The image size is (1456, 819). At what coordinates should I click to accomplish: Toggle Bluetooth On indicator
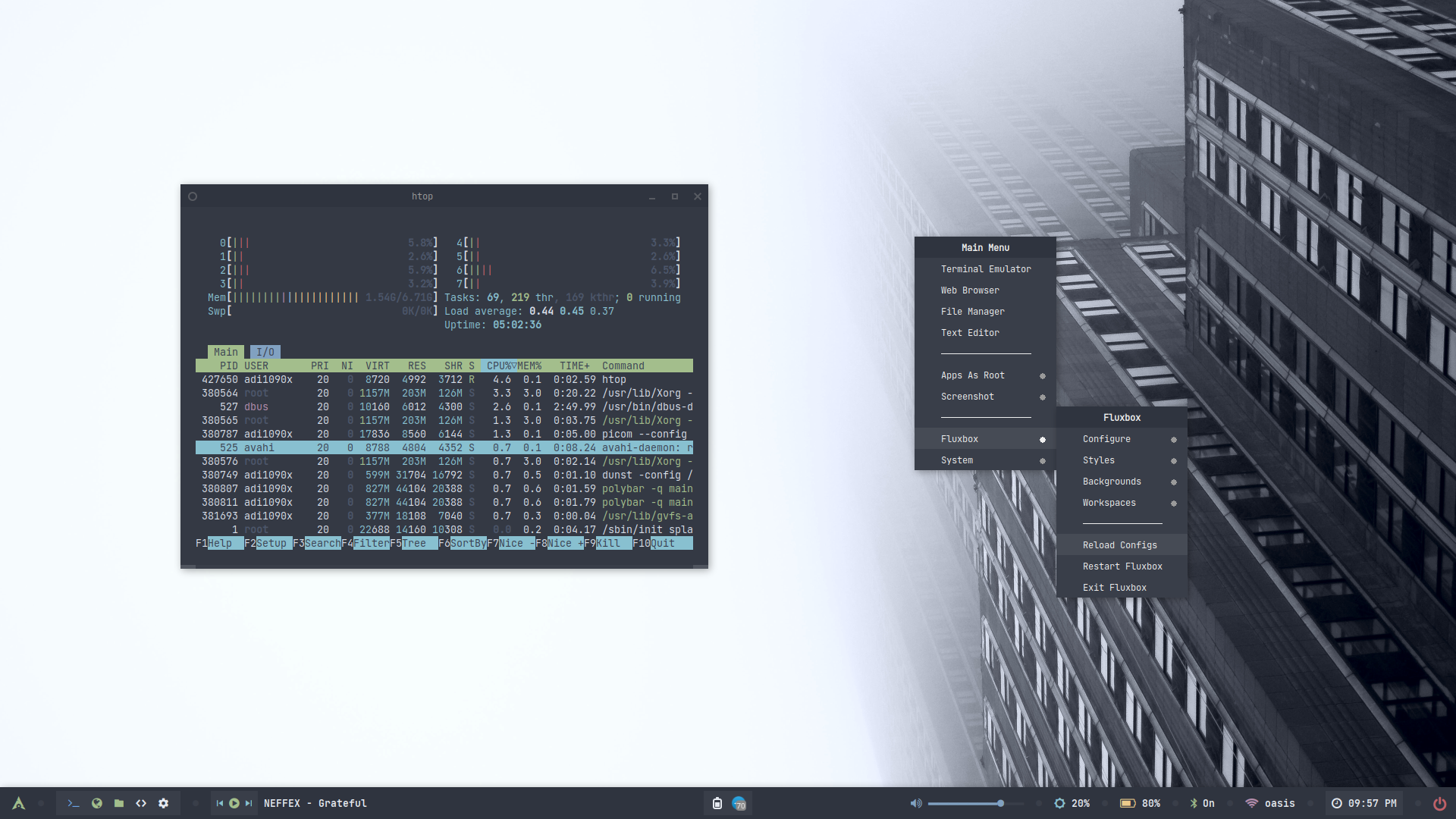(x=1202, y=803)
